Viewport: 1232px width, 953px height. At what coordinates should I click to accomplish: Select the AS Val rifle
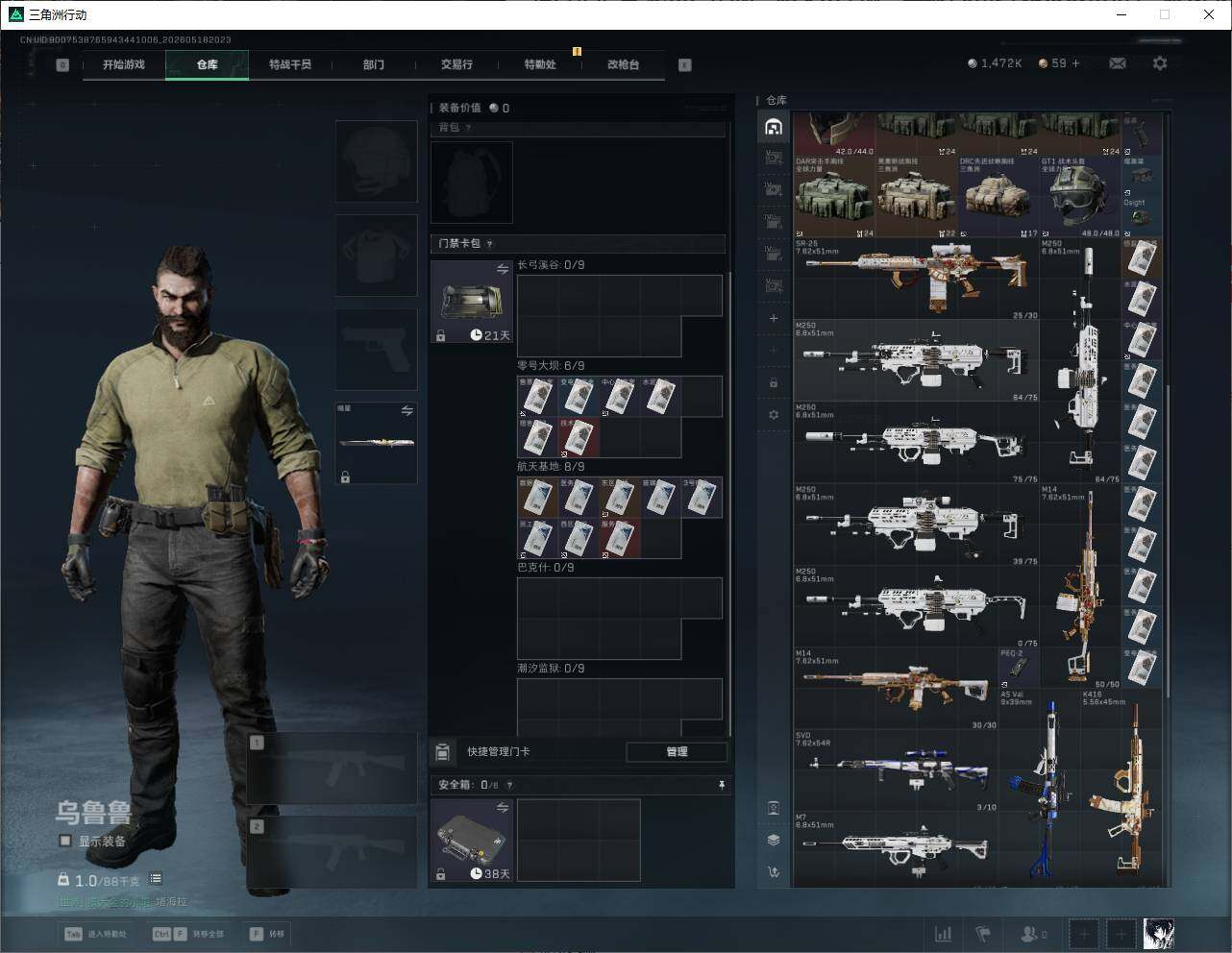(1039, 788)
